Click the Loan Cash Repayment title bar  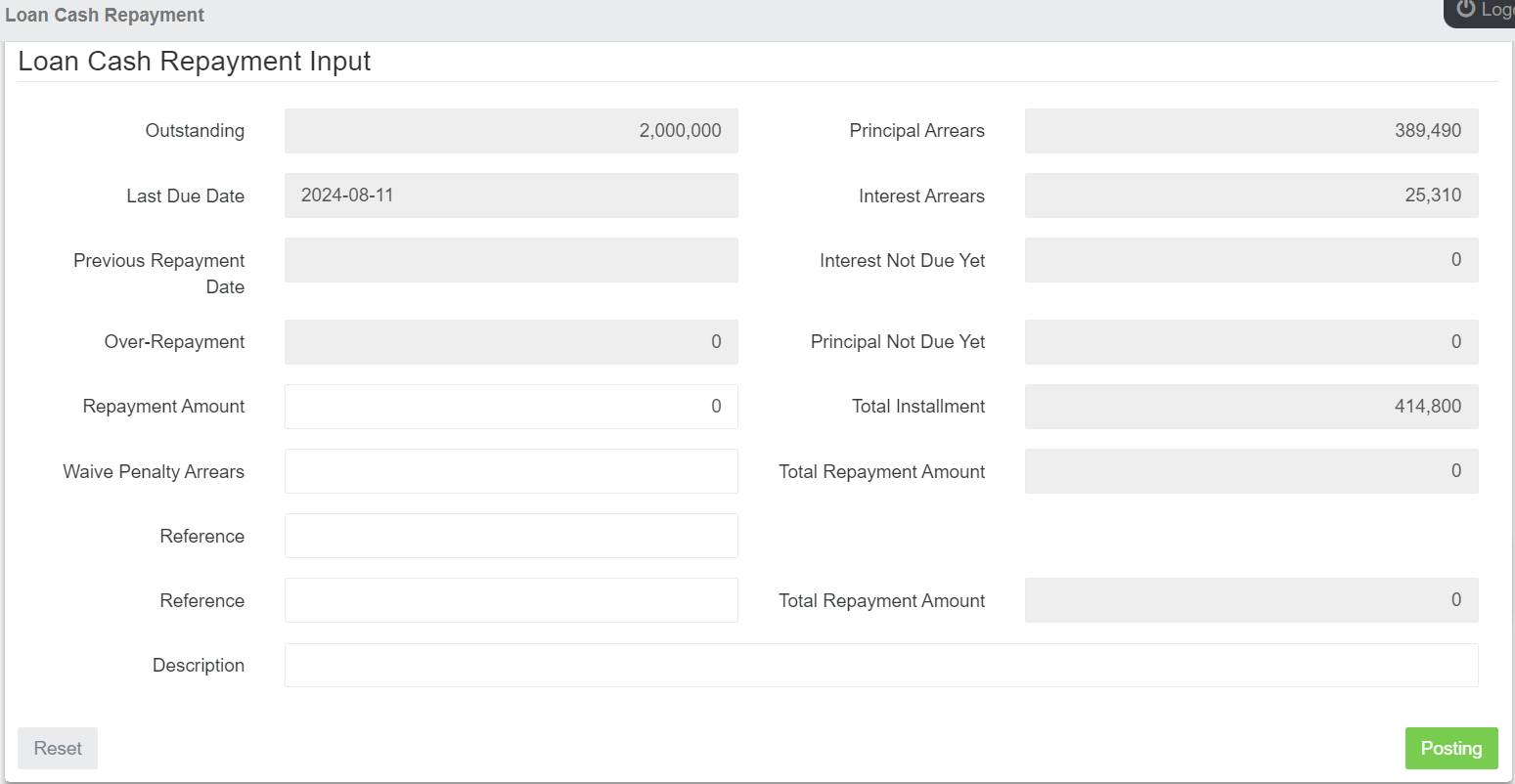(105, 15)
